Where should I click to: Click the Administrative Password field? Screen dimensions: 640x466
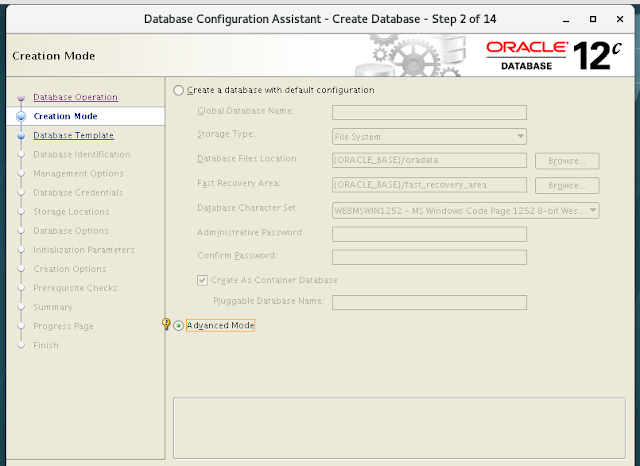429,234
